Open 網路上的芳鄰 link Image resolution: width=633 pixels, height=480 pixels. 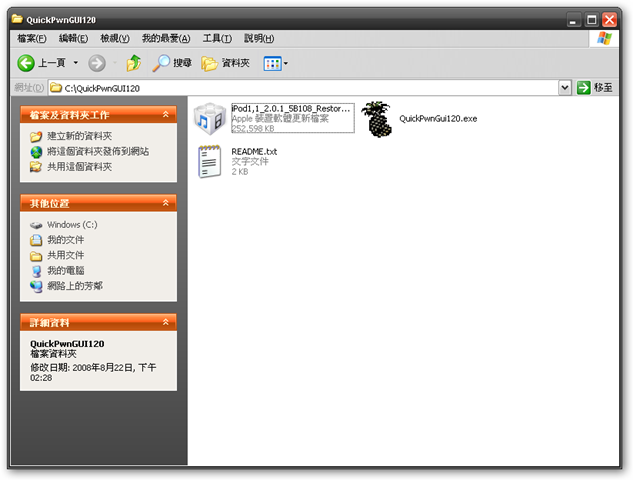coord(75,286)
